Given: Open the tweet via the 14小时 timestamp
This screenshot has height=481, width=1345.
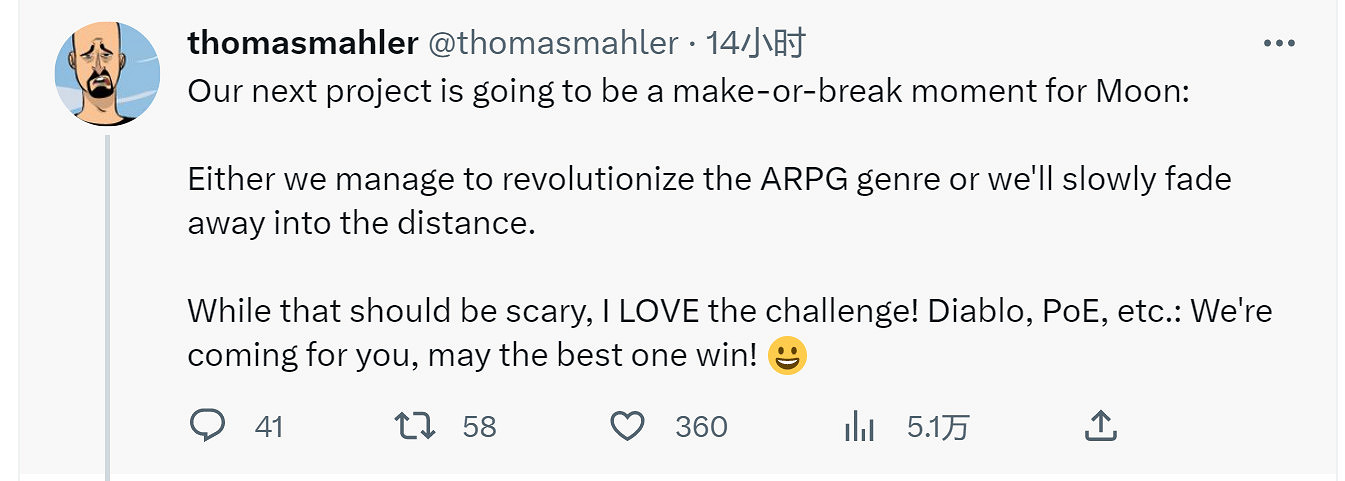Looking at the screenshot, I should coord(755,43).
